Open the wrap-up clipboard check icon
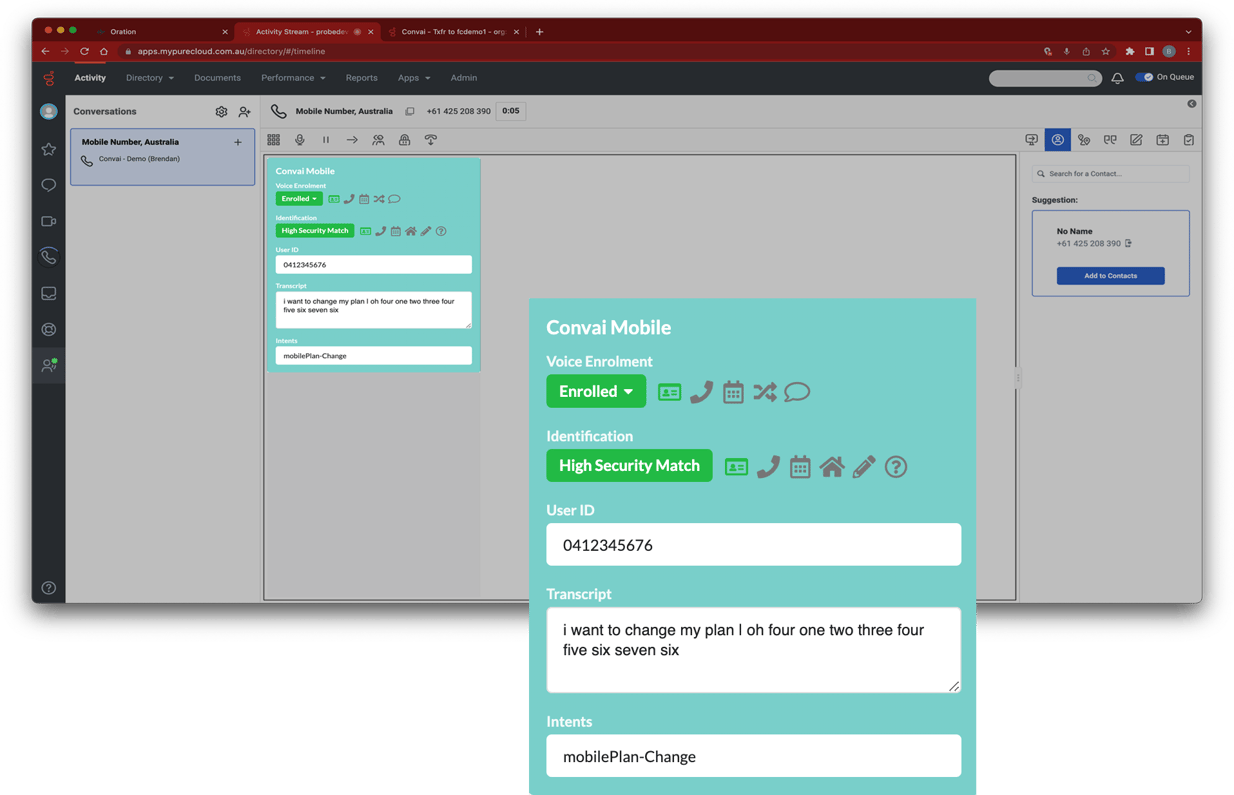The image size is (1234, 795). tap(1188, 140)
